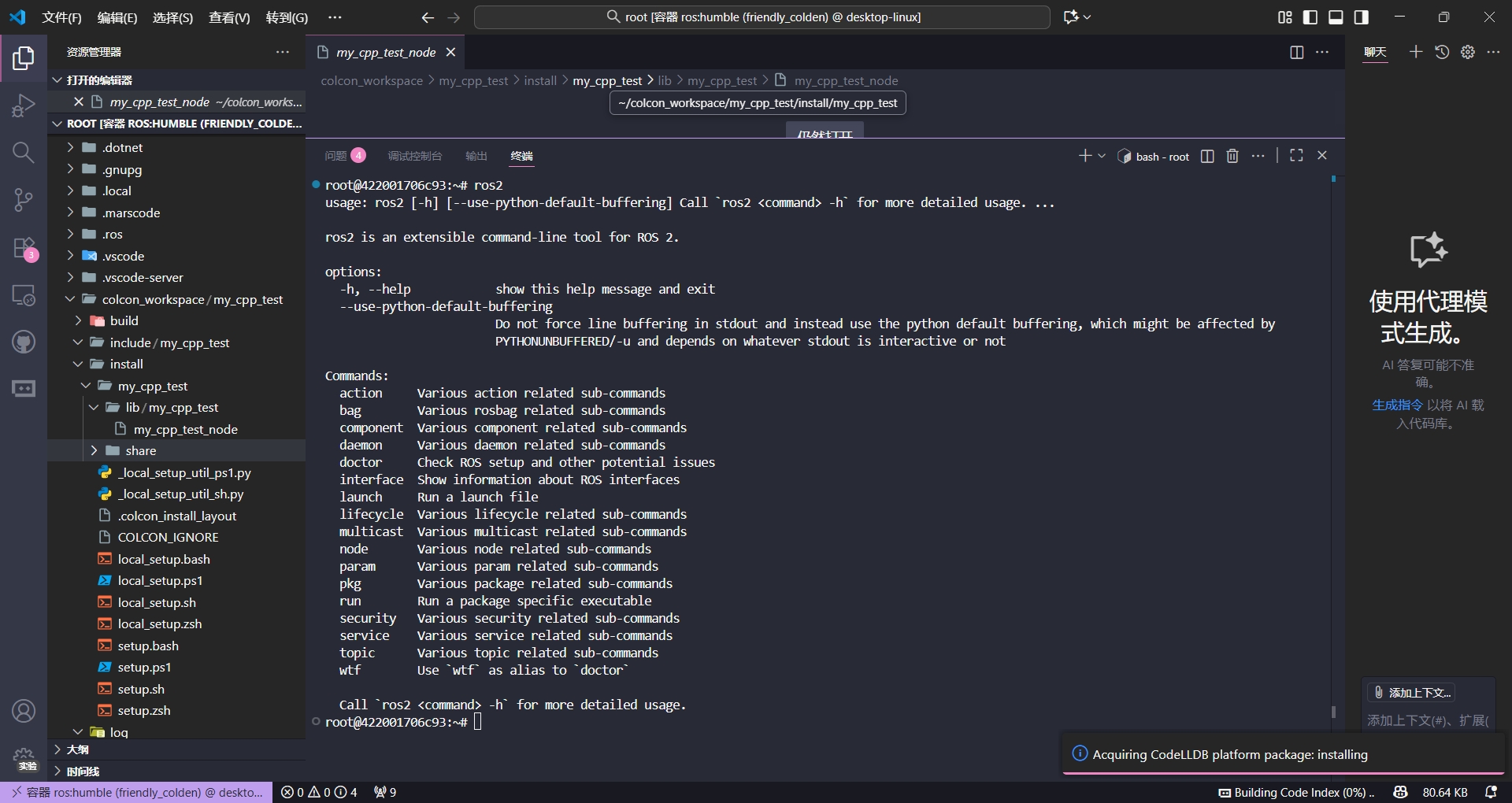Open the 选择(S) menu
This screenshot has width=1512, height=803.
point(172,17)
